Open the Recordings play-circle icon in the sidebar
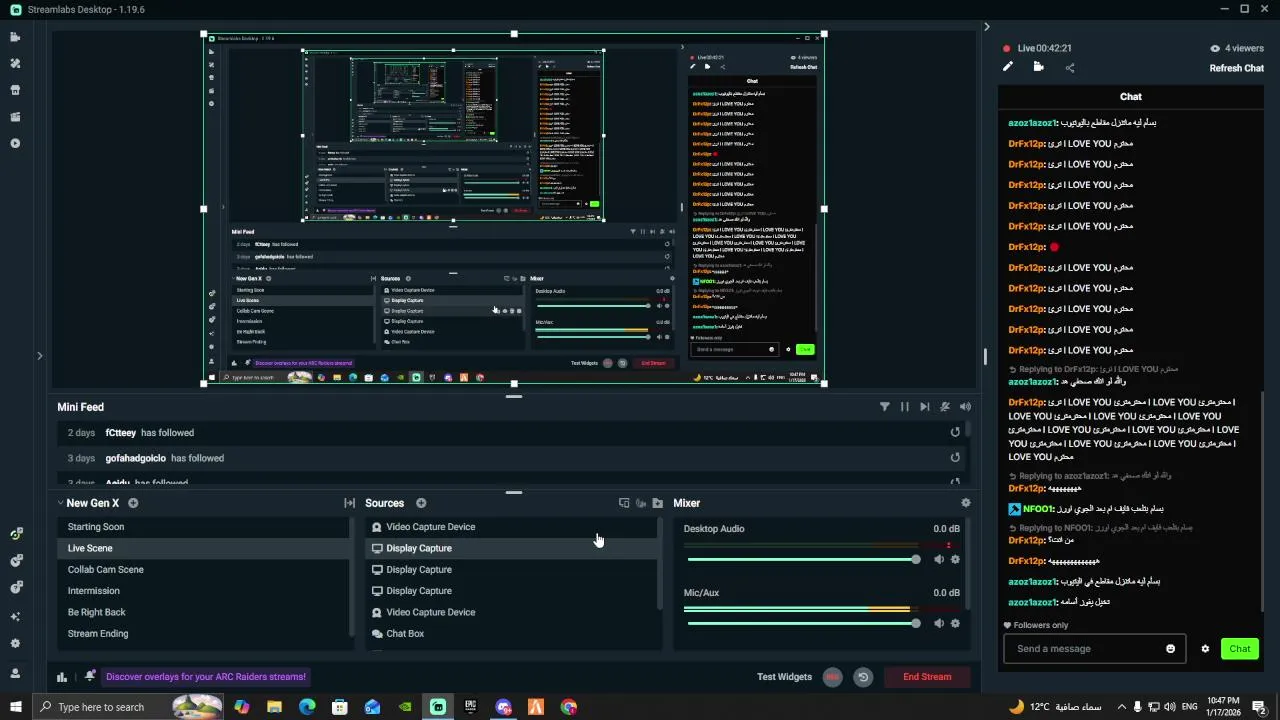 pyautogui.click(x=15, y=143)
